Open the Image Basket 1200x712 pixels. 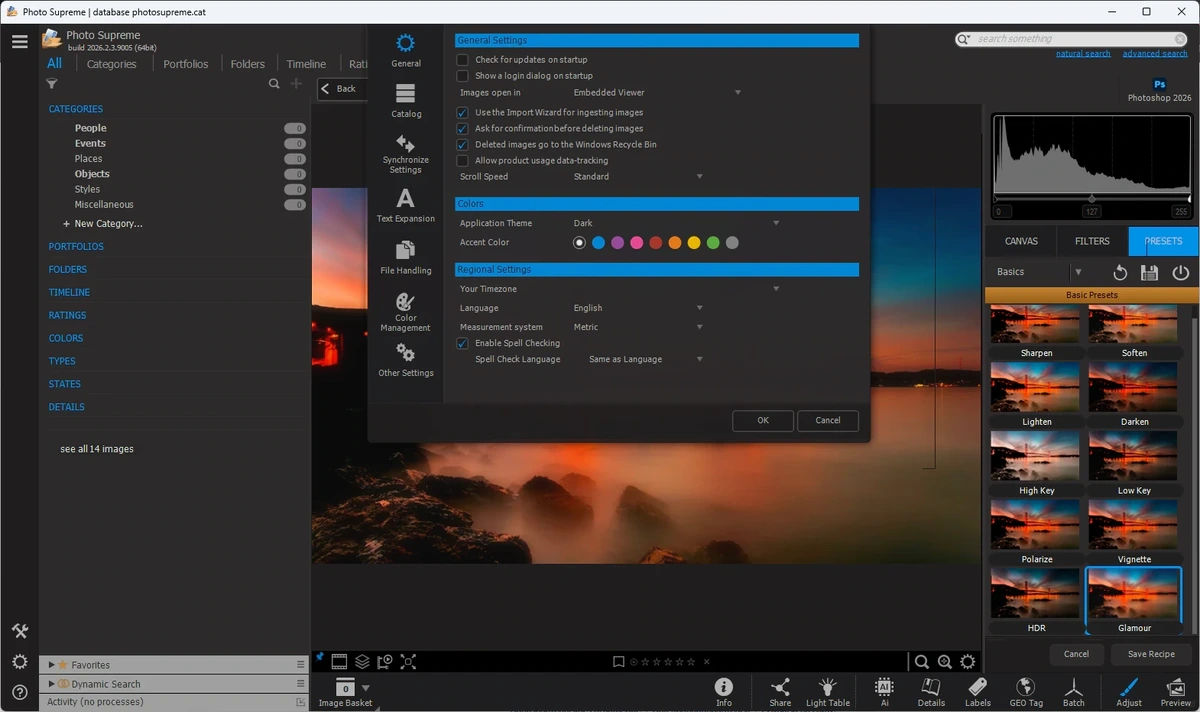click(345, 692)
